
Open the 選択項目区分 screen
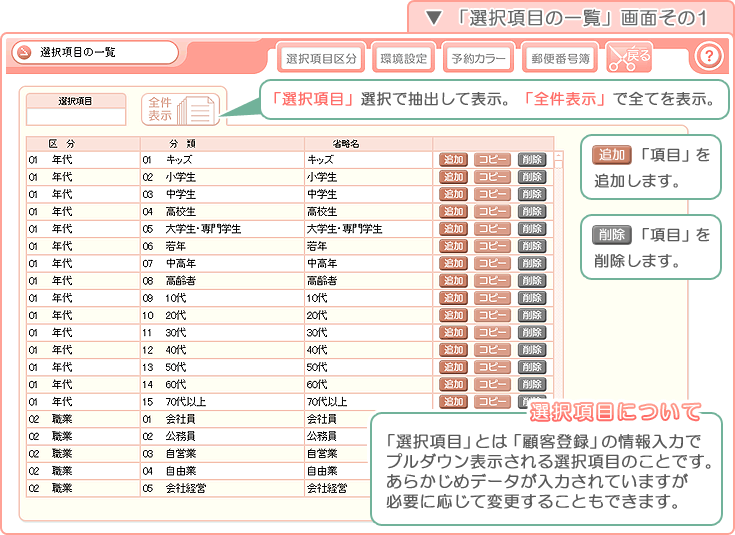(x=321, y=58)
